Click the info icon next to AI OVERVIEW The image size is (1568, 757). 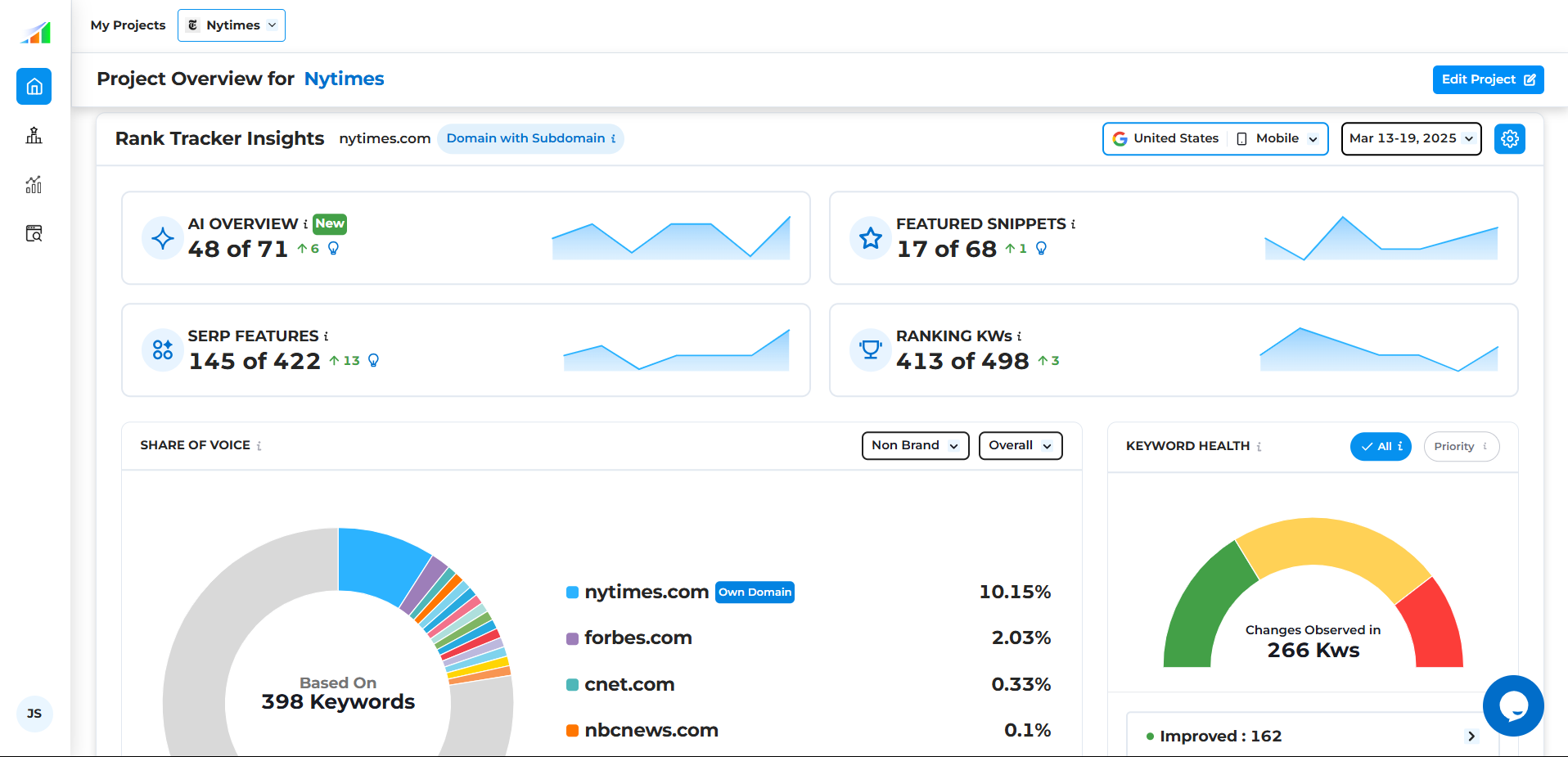[306, 224]
